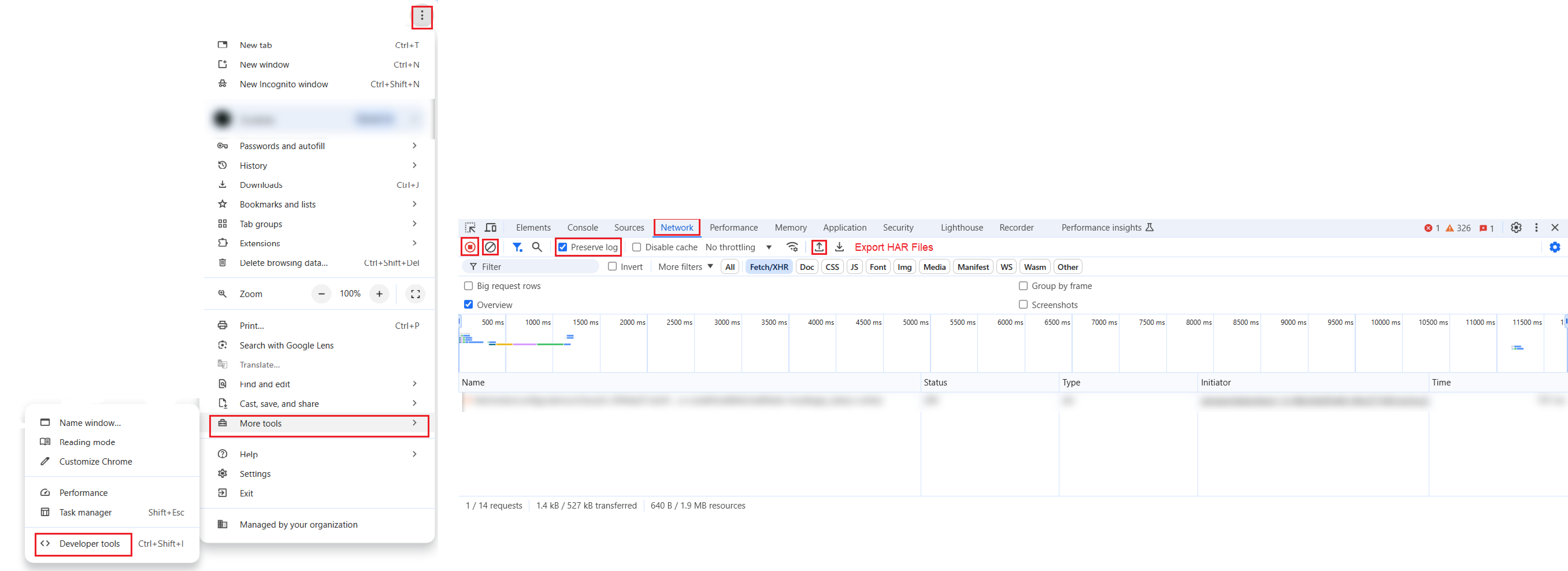This screenshot has width=1568, height=571.
Task: Open the network search magnifier
Action: (x=537, y=247)
